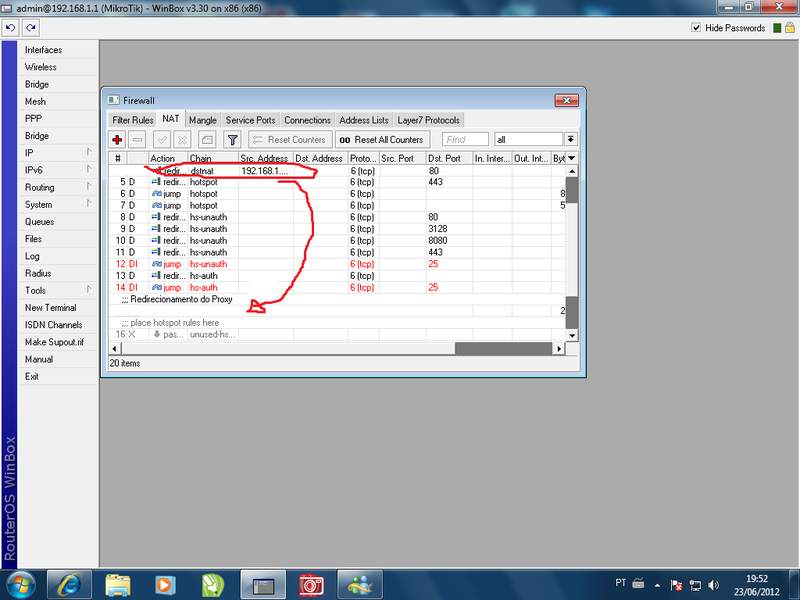The height and width of the screenshot is (600, 800).
Task: Show hidden tray icons arrow
Action: point(658,585)
